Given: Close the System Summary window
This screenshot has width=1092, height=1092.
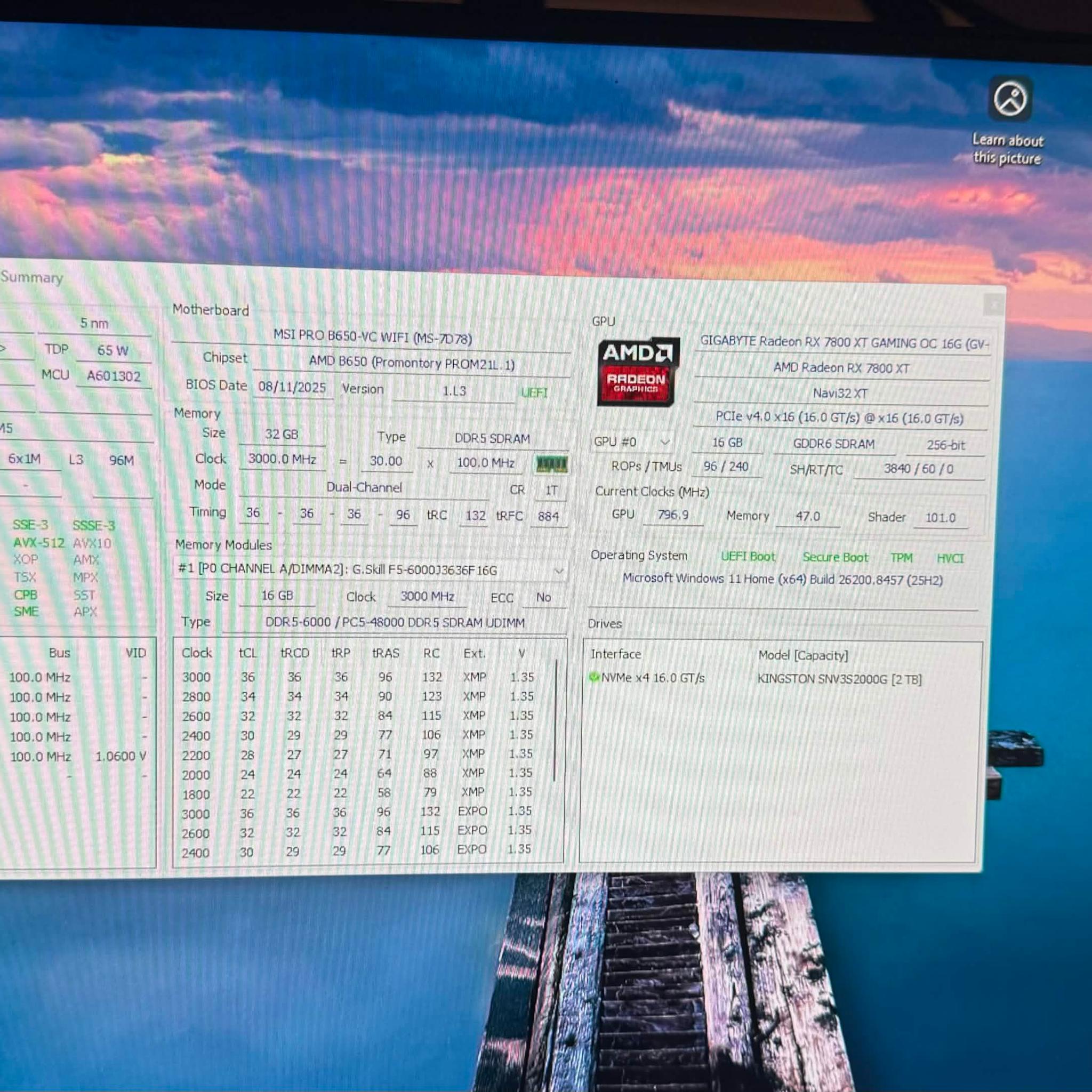Looking at the screenshot, I should pos(994,305).
